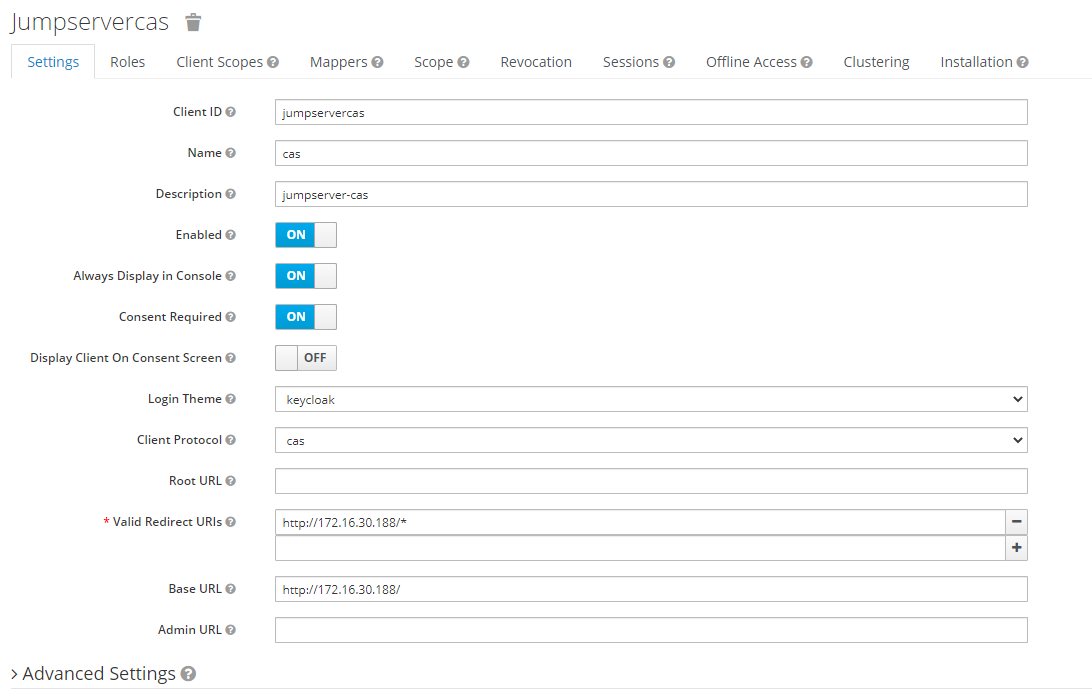Open the help icon beside Advanced Settings
The width and height of the screenshot is (1092, 697).
pos(188,673)
